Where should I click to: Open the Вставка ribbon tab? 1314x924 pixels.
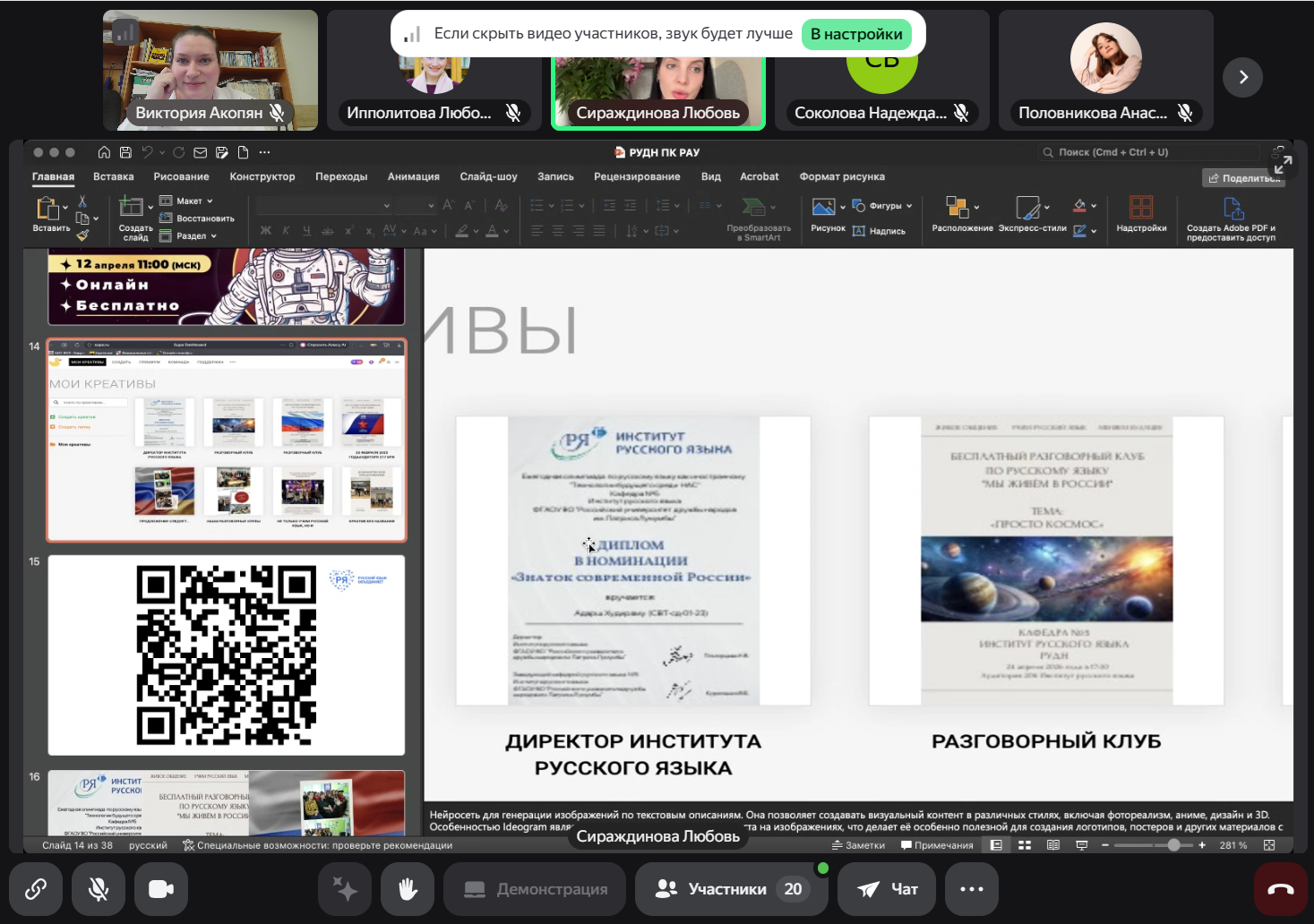click(x=114, y=176)
